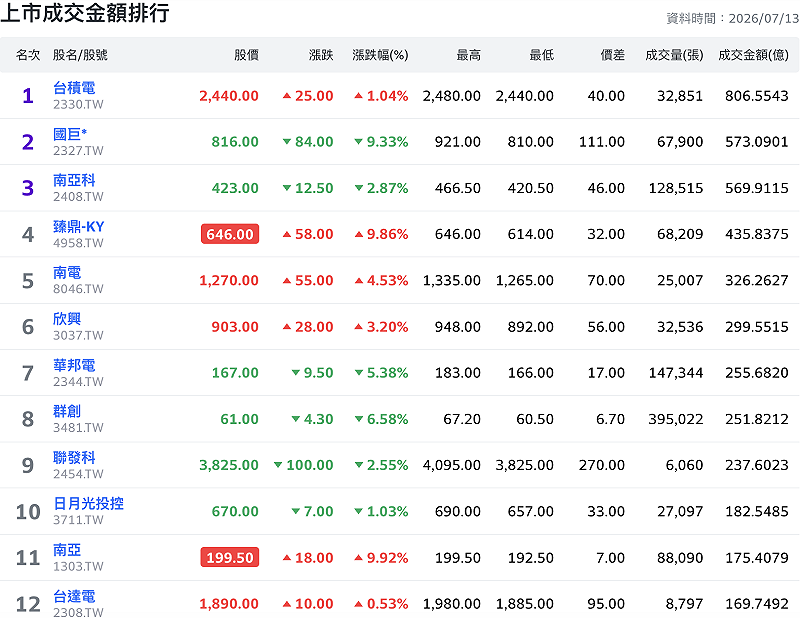The image size is (800, 618).
Task: Click the 100.00 drop of 聯發科
Action: (304, 465)
